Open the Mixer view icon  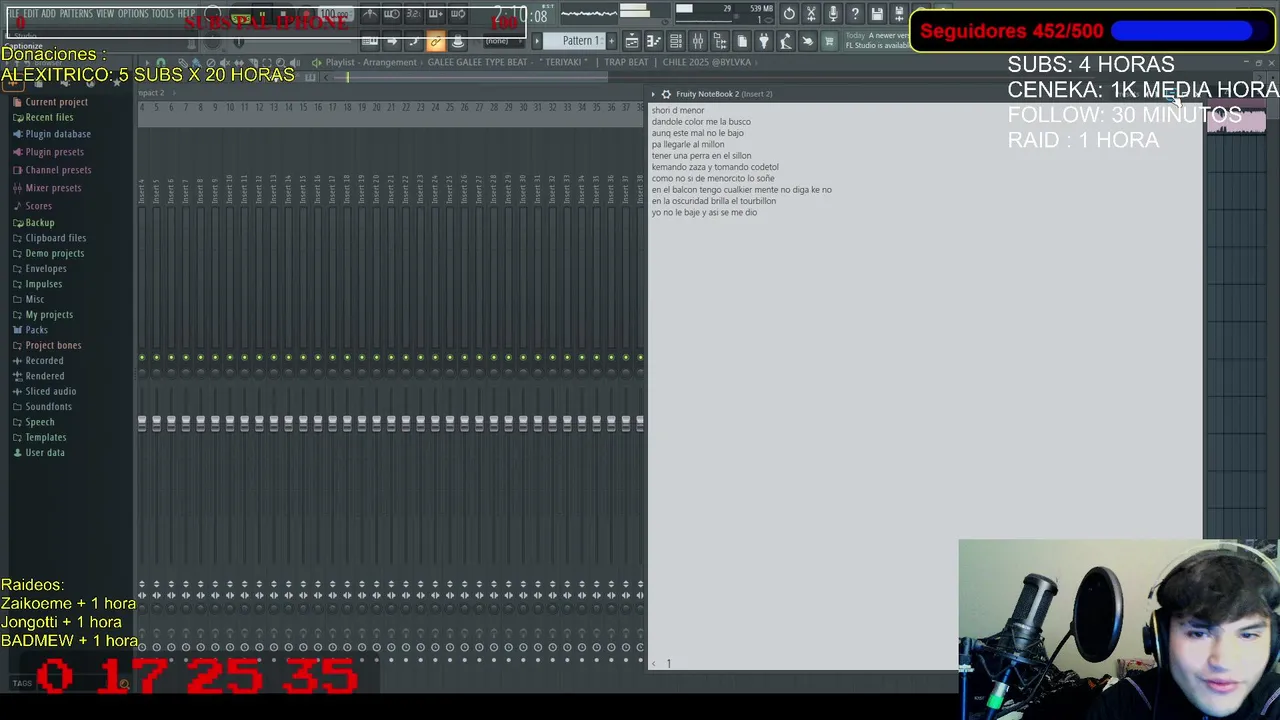click(698, 41)
